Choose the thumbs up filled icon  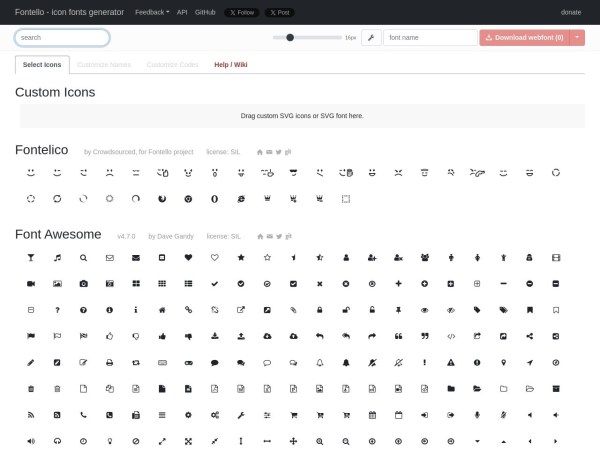tap(162, 336)
